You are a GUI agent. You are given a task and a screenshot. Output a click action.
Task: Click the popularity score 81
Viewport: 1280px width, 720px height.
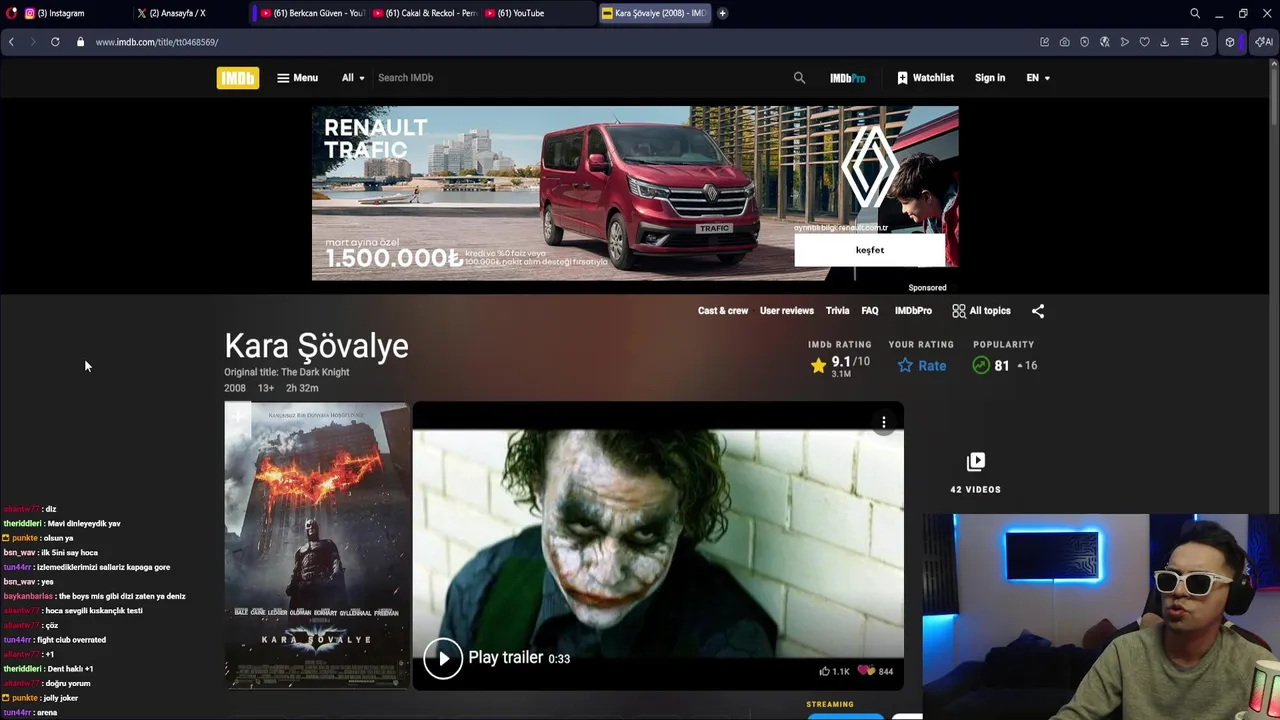pos(1004,365)
